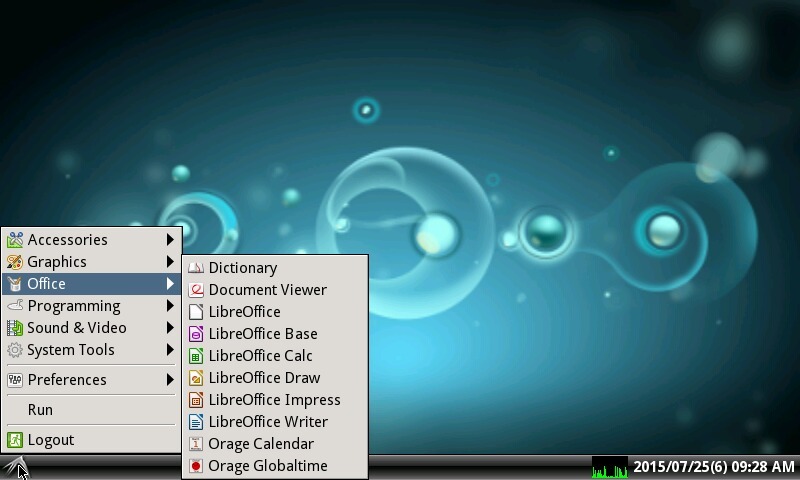Open the Programming menu entry
Screen dimensions: 800x480
pyautogui.click(x=92, y=306)
